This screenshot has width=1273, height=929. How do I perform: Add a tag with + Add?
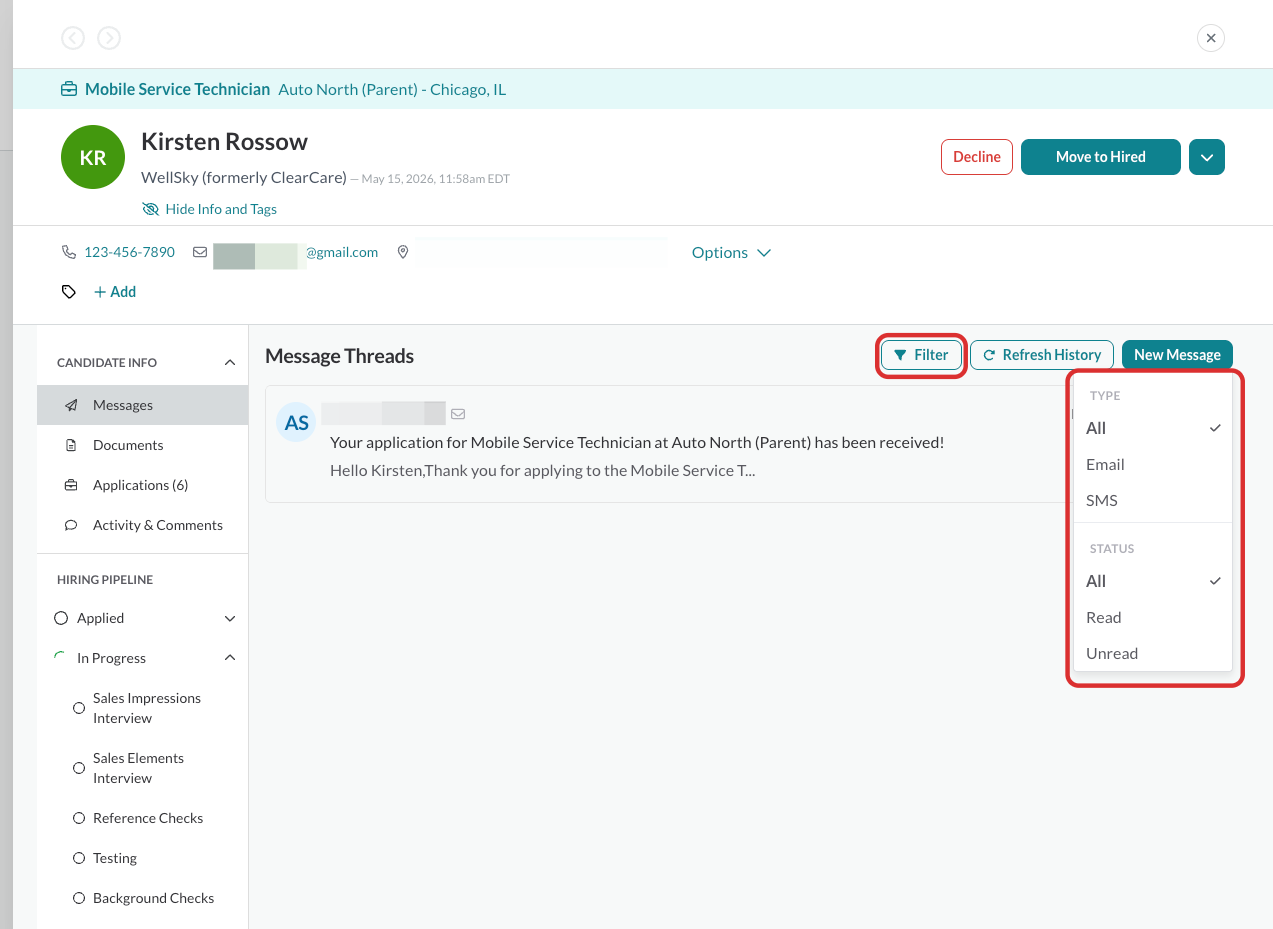point(115,292)
